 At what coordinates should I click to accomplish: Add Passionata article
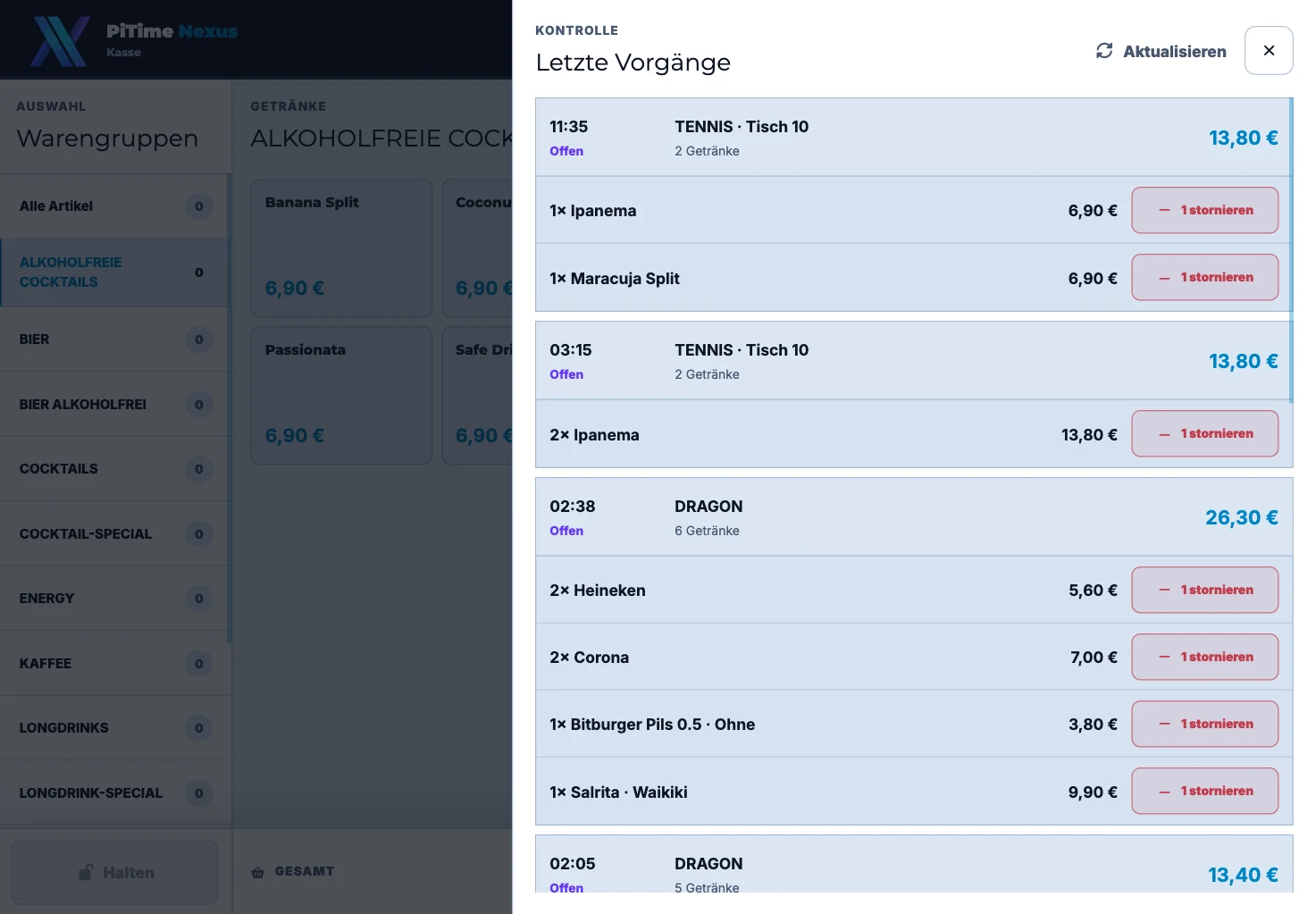[341, 396]
